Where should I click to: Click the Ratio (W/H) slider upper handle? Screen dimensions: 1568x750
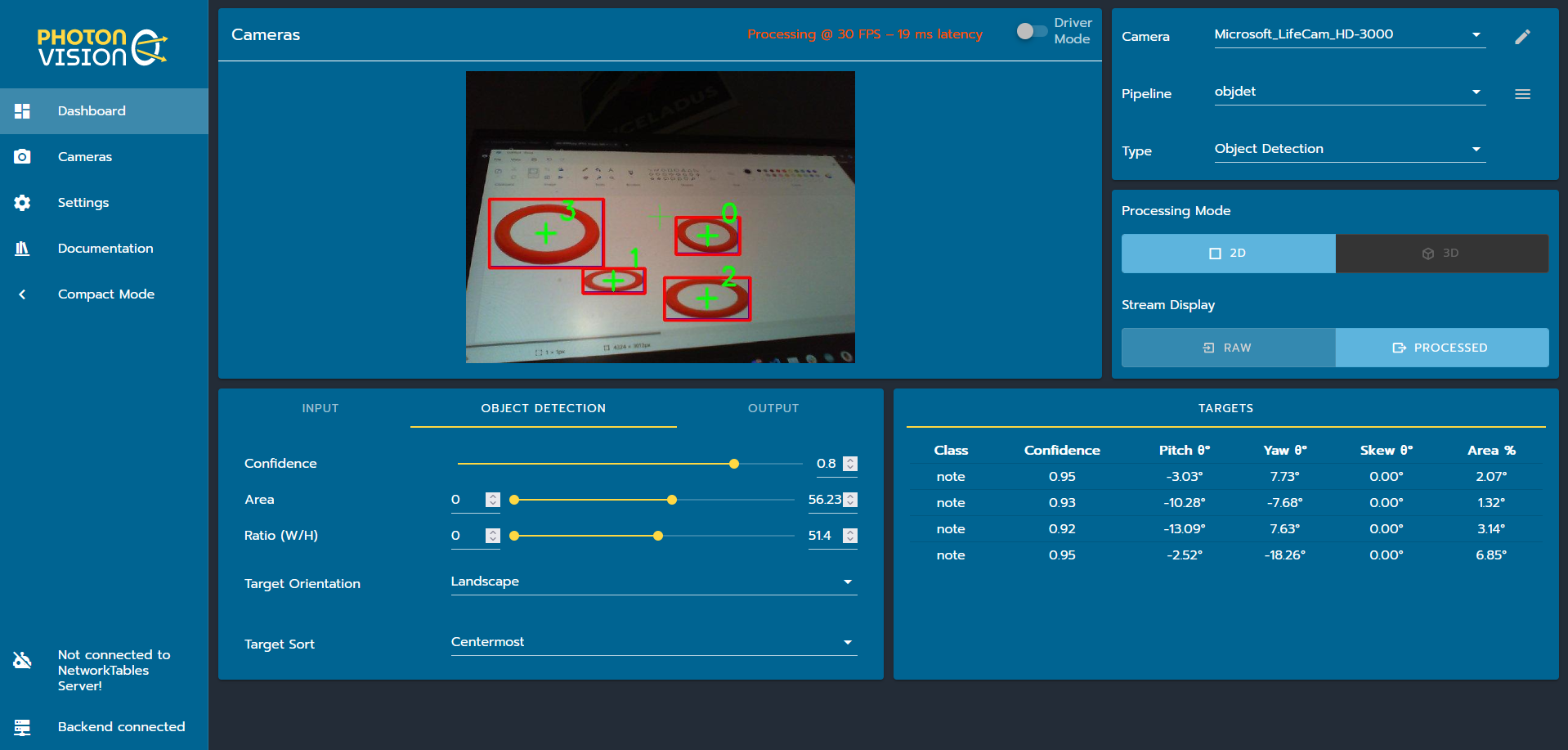[x=658, y=536]
